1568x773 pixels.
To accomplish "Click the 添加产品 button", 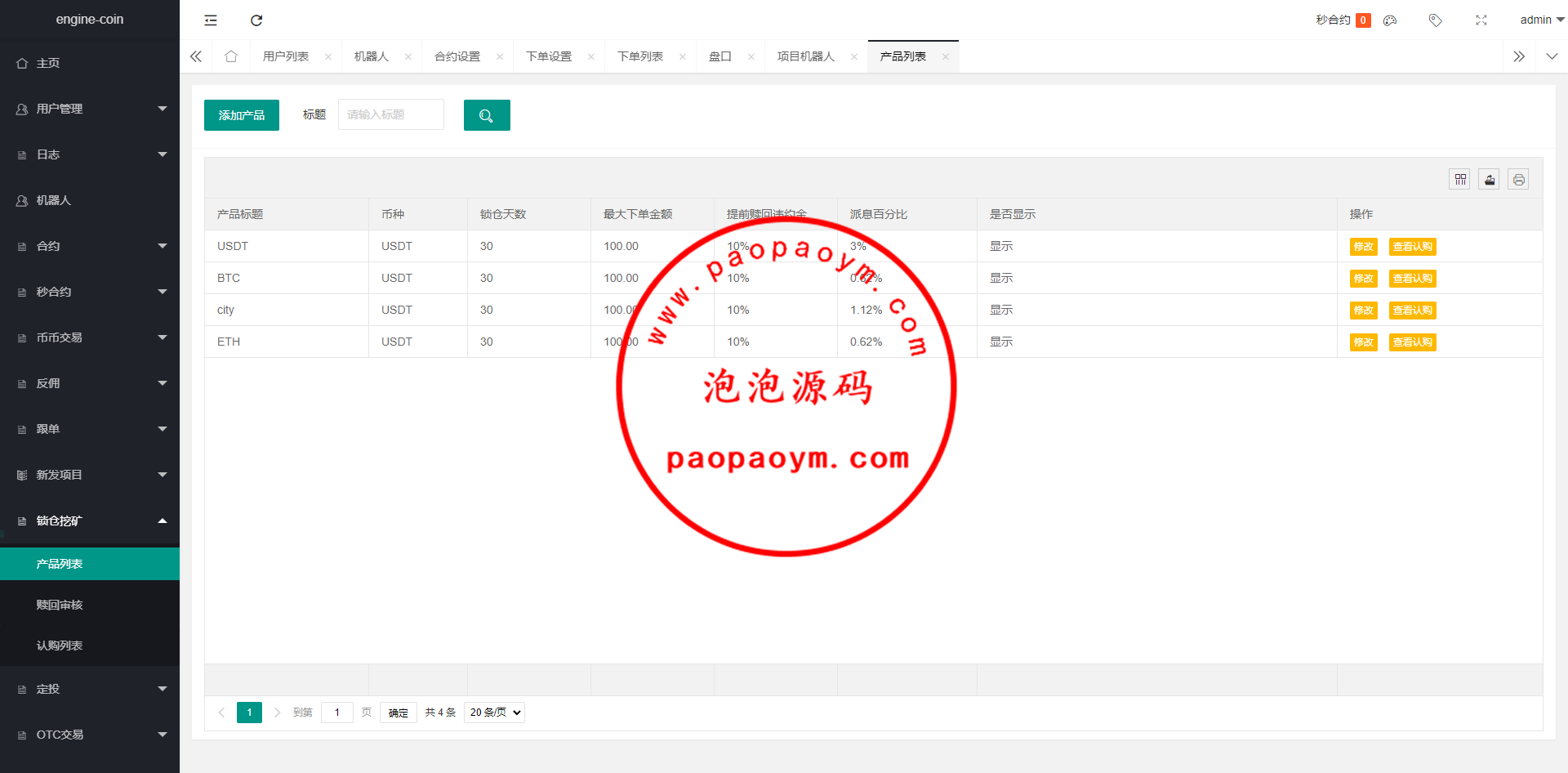I will [x=242, y=115].
